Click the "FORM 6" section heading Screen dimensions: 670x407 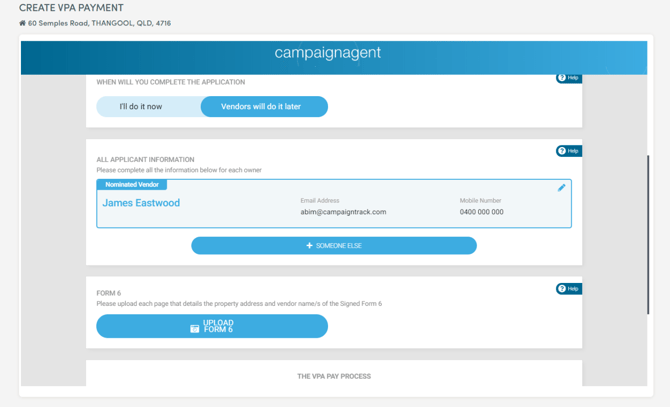[x=109, y=293]
